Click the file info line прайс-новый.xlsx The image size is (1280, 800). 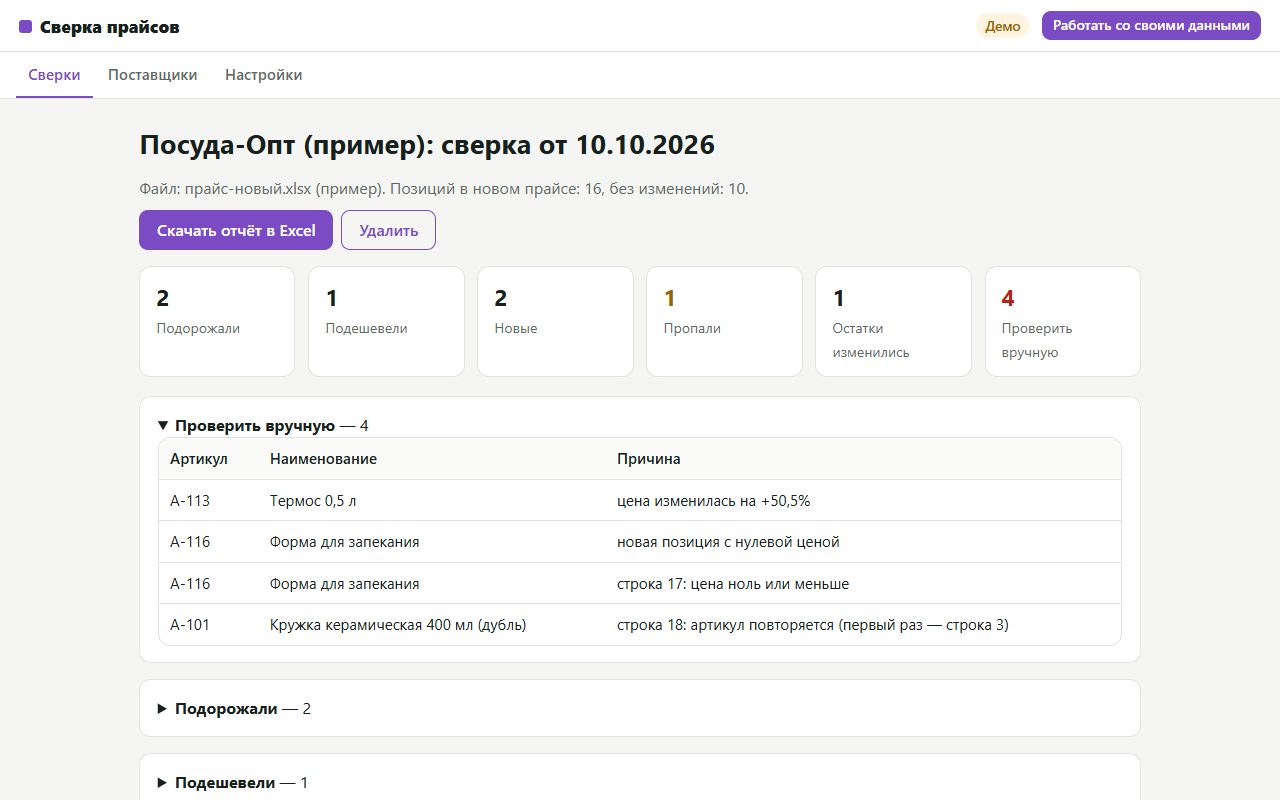click(444, 189)
